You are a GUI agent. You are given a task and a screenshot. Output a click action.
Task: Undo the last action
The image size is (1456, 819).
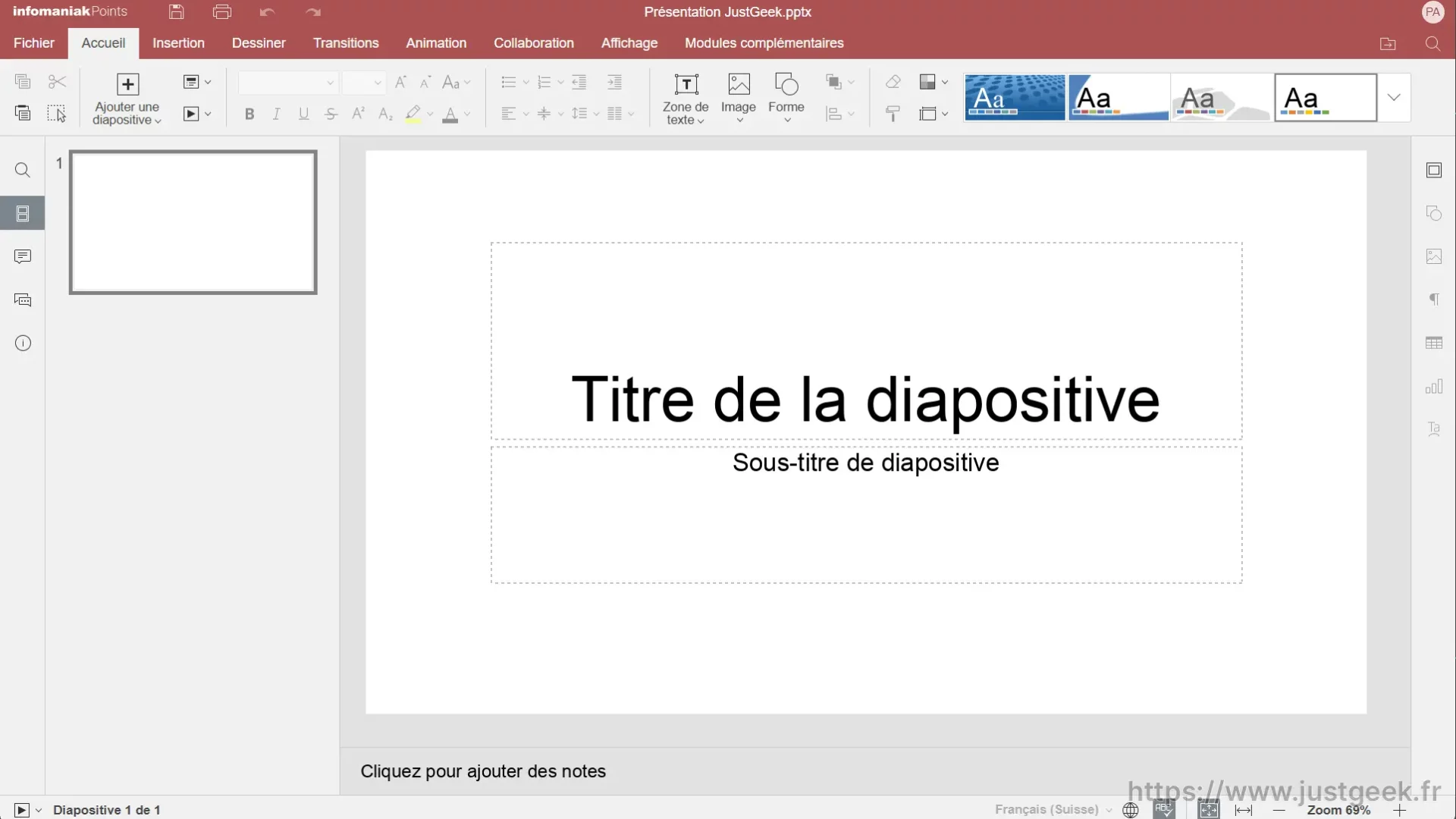[267, 12]
